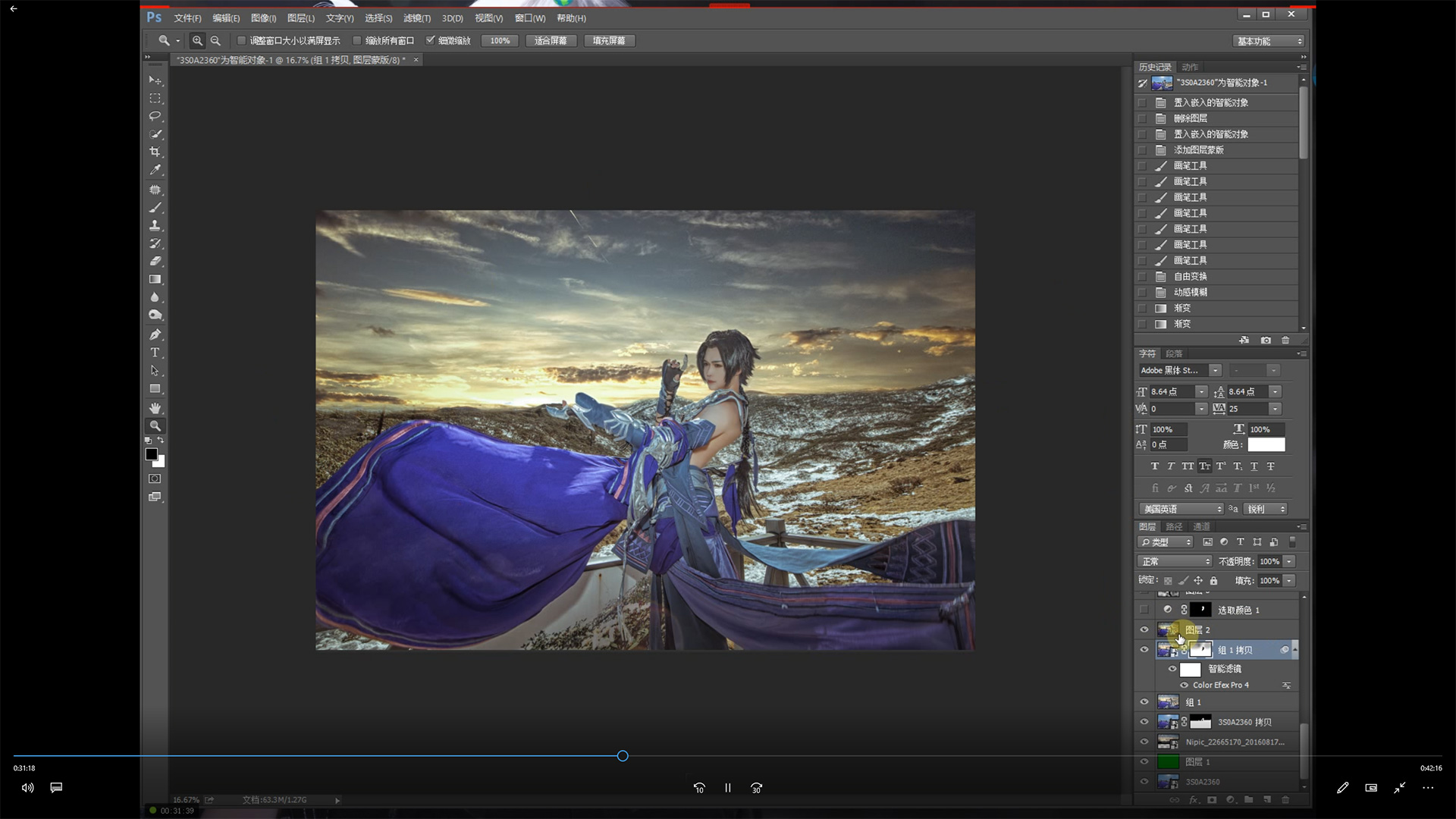Select the Pen tool

pos(155,334)
